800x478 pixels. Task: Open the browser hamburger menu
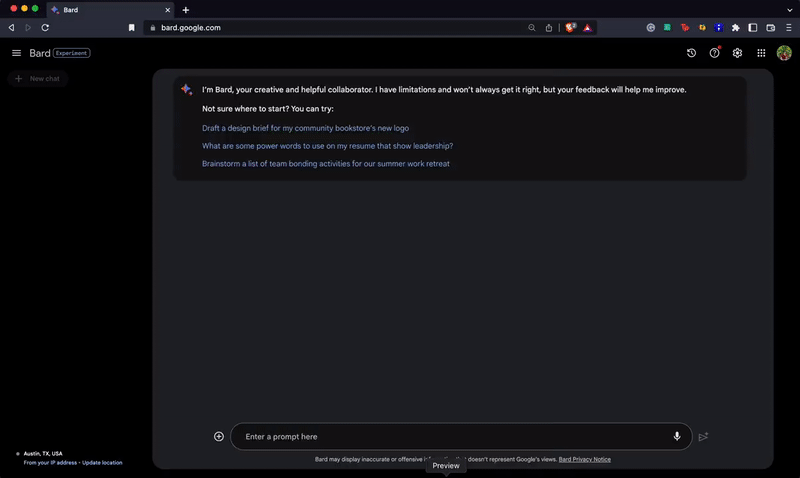[x=789, y=28]
